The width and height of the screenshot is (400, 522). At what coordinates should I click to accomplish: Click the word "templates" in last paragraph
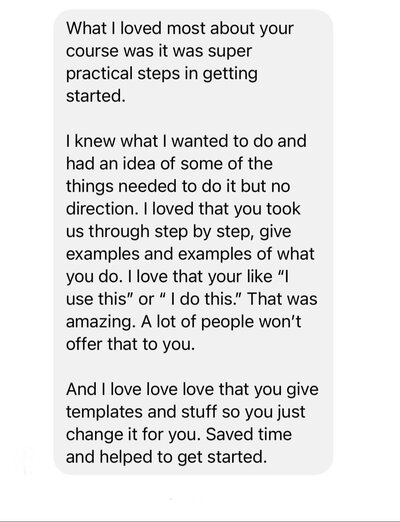coord(104,412)
